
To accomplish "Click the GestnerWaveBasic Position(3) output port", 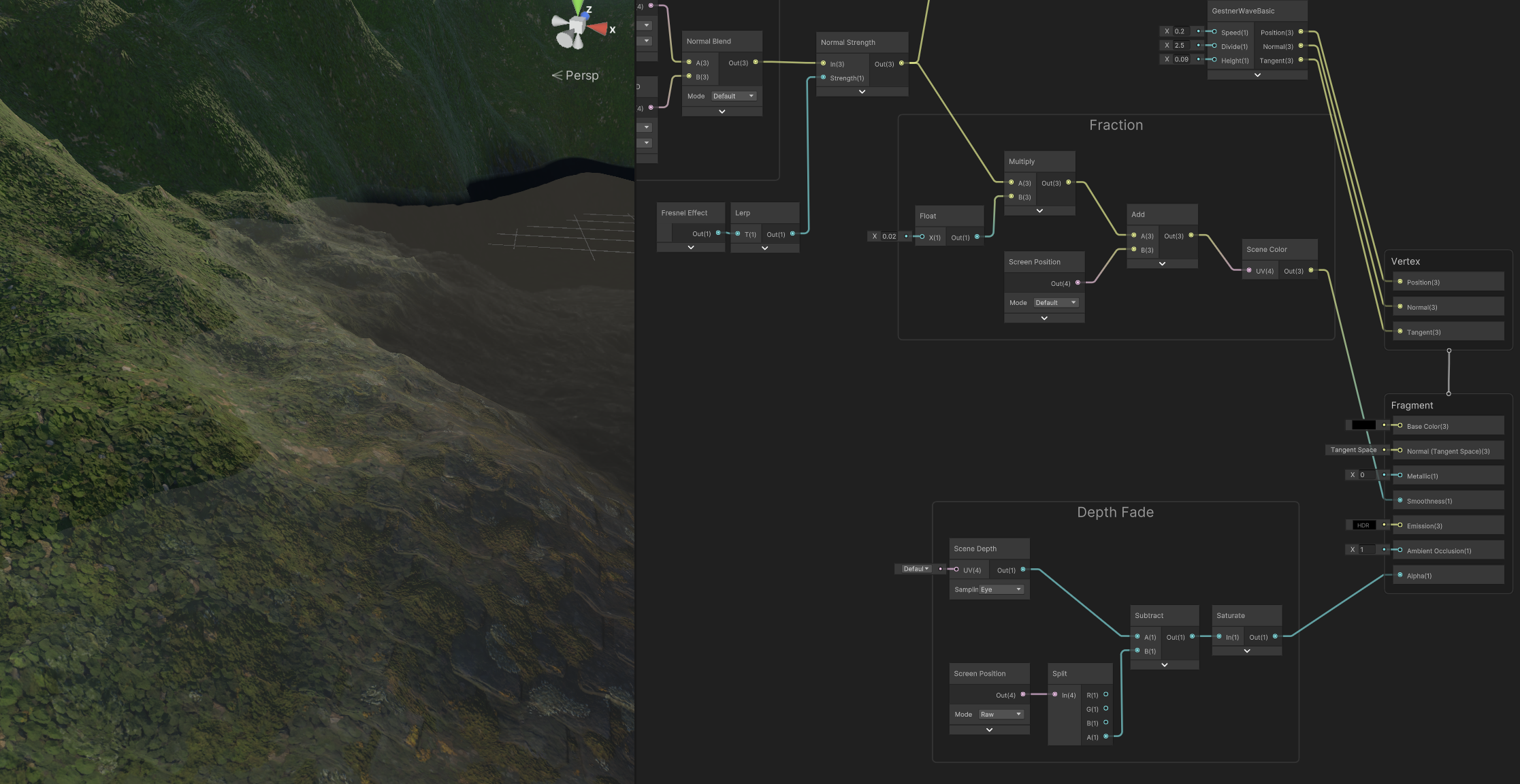I will [x=1301, y=31].
